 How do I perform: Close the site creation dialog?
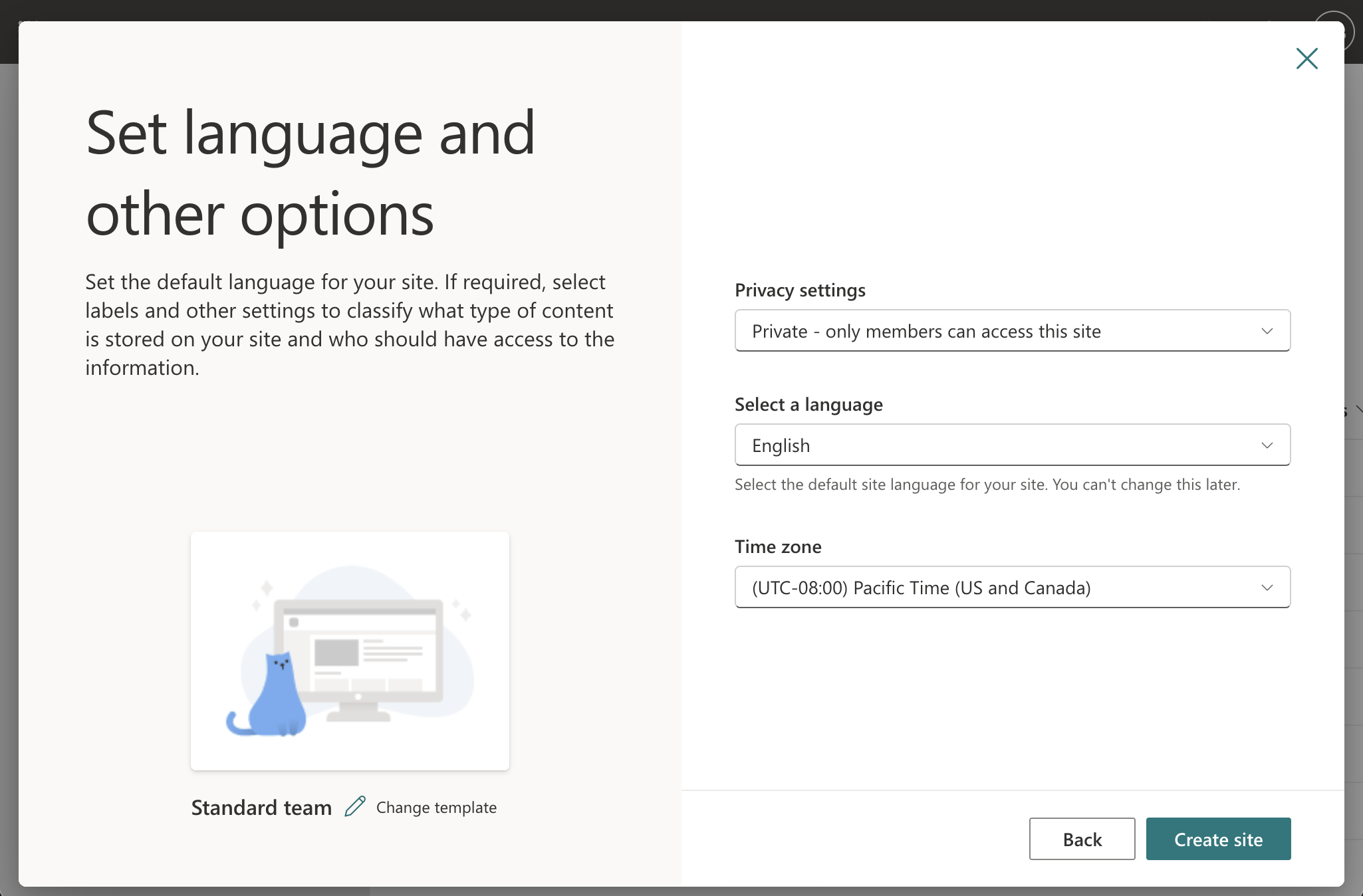(x=1306, y=58)
